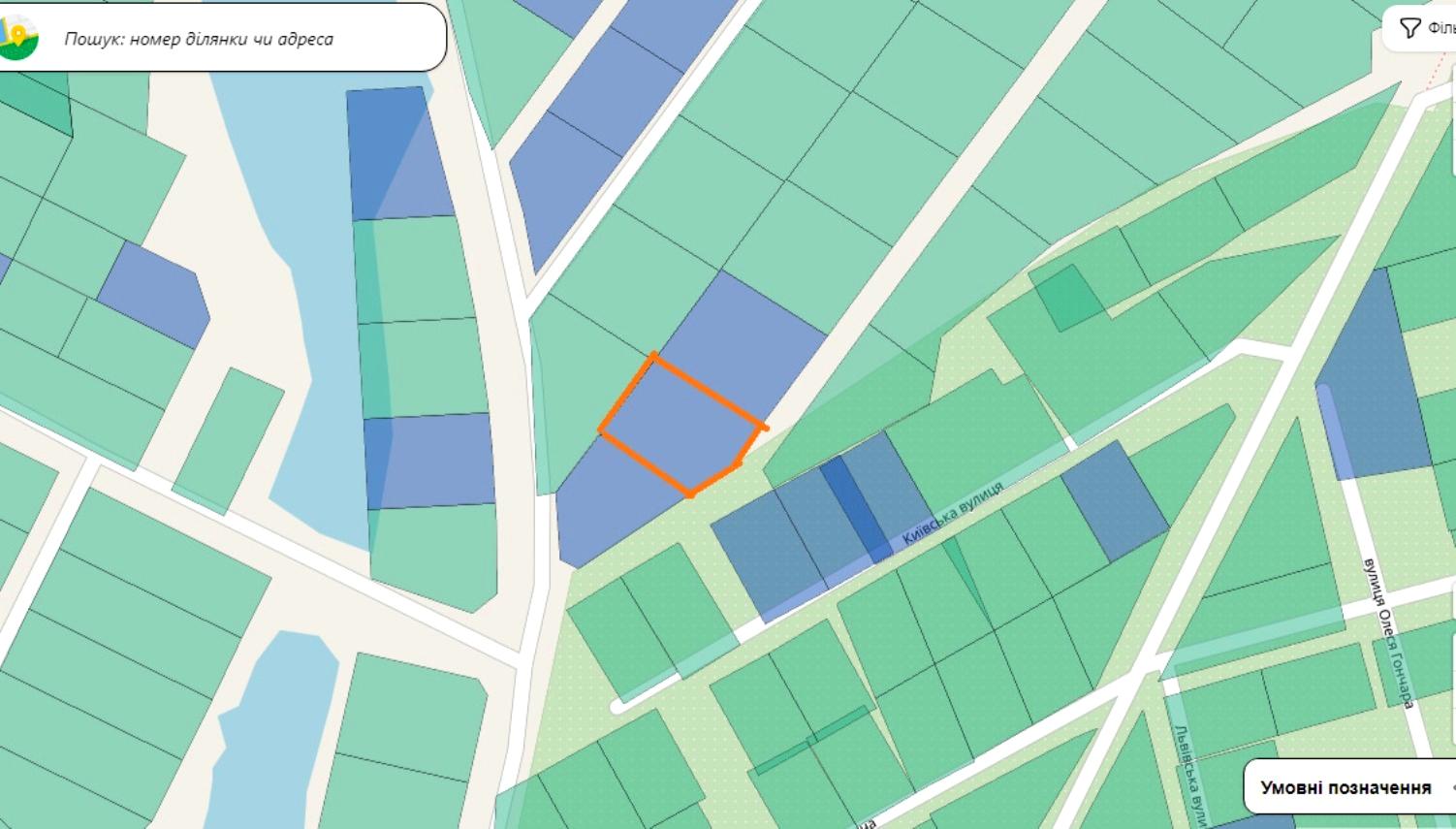Select the orange-outlined highlighted parcel
This screenshot has width=1456, height=829.
click(x=680, y=427)
